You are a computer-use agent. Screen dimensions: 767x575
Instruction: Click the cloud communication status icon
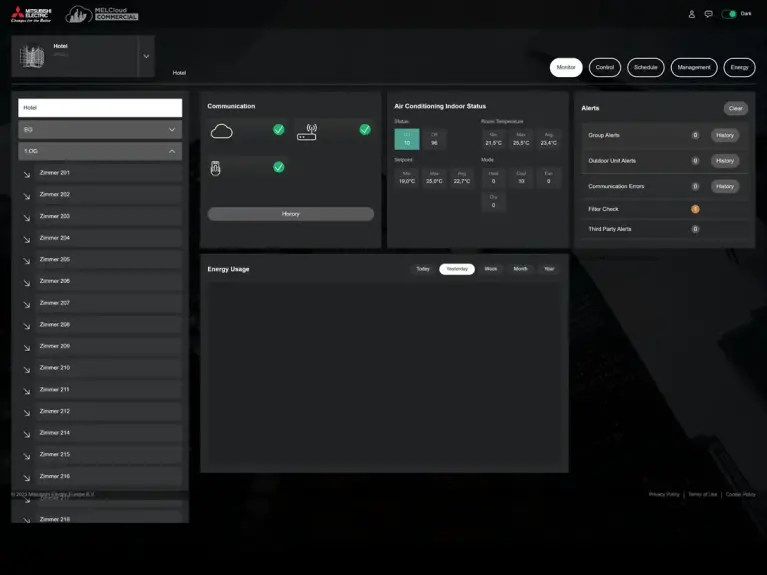pyautogui.click(x=222, y=131)
